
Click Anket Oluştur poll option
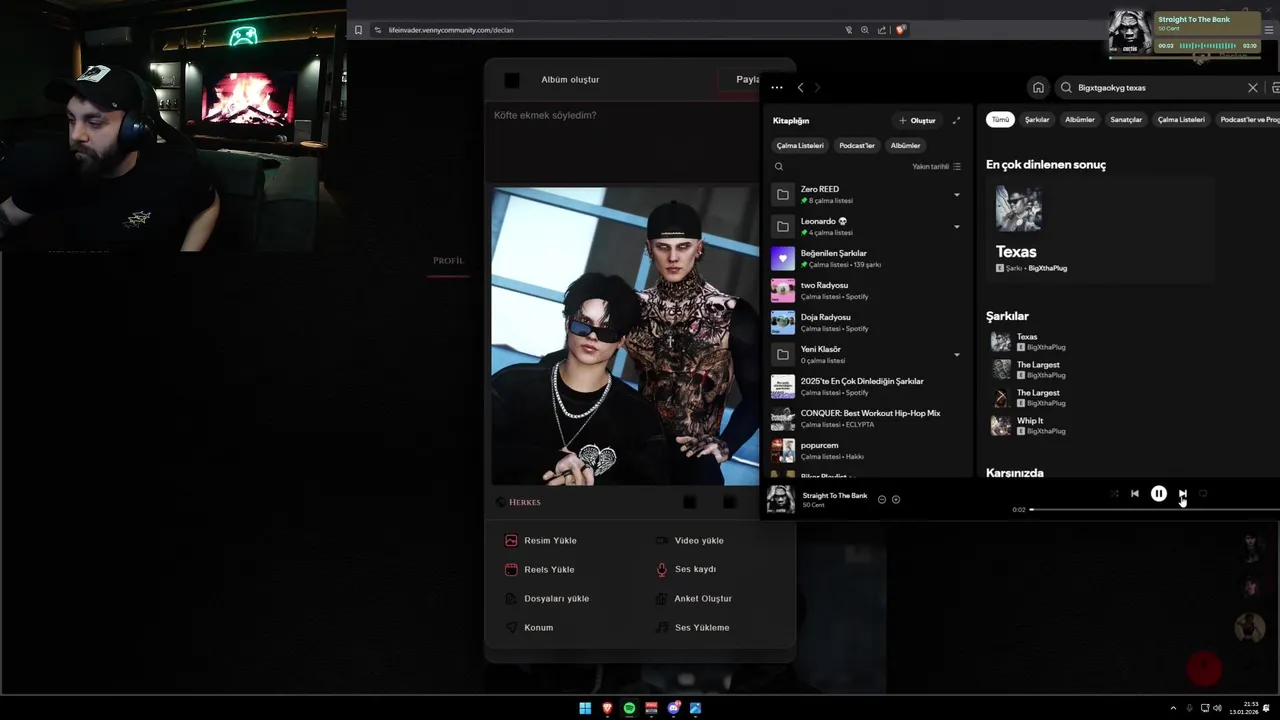pos(693,598)
